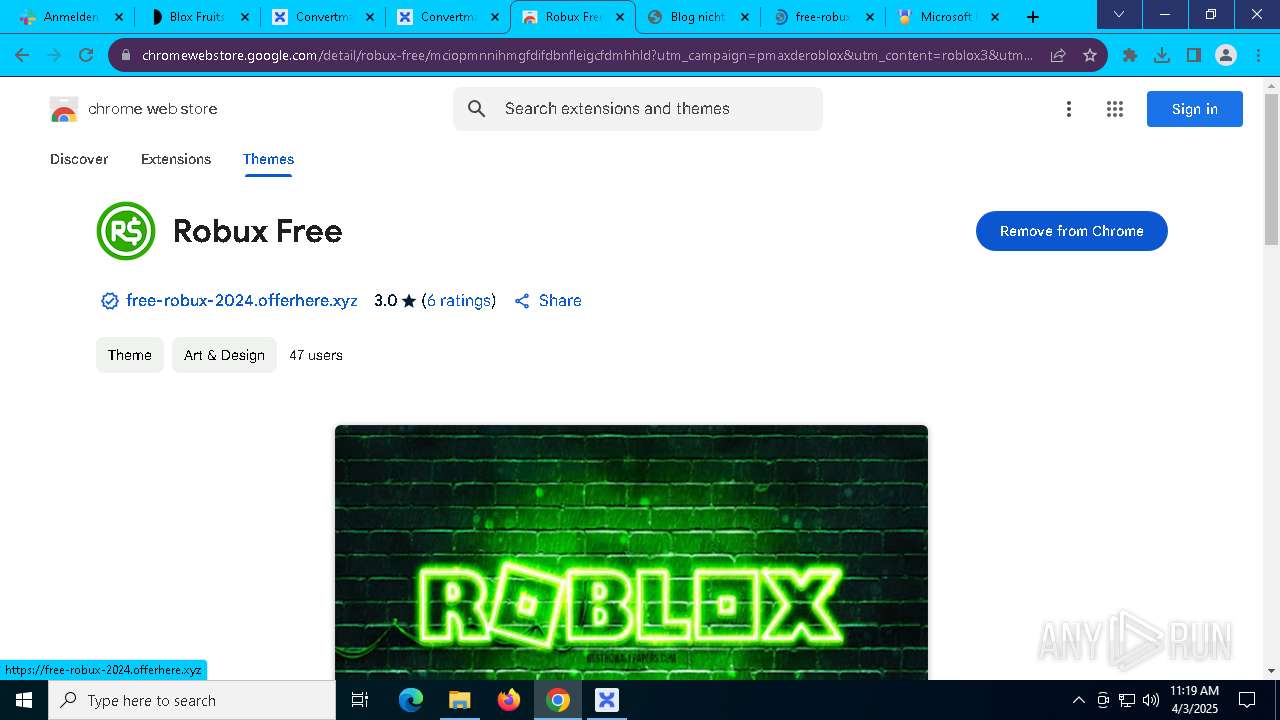Close the Anmelden tab
1280x720 pixels.
point(119,17)
